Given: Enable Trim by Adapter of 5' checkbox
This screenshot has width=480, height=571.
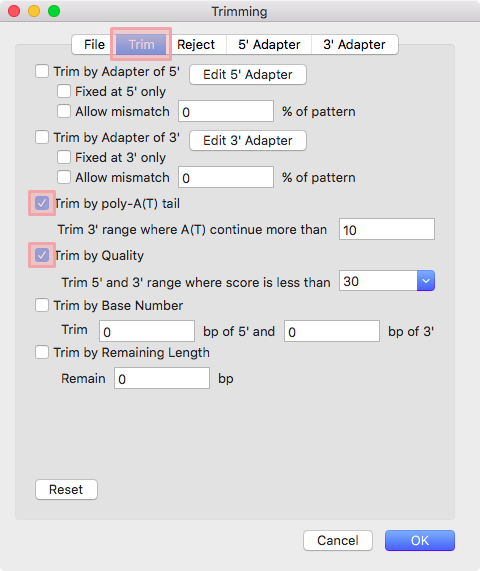Looking at the screenshot, I should pos(42,71).
